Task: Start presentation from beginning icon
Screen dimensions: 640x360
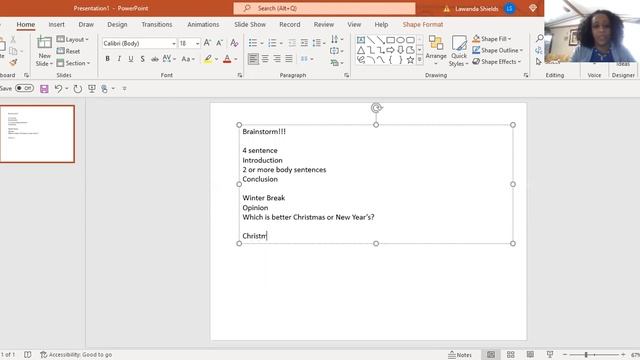Action: click(92, 89)
